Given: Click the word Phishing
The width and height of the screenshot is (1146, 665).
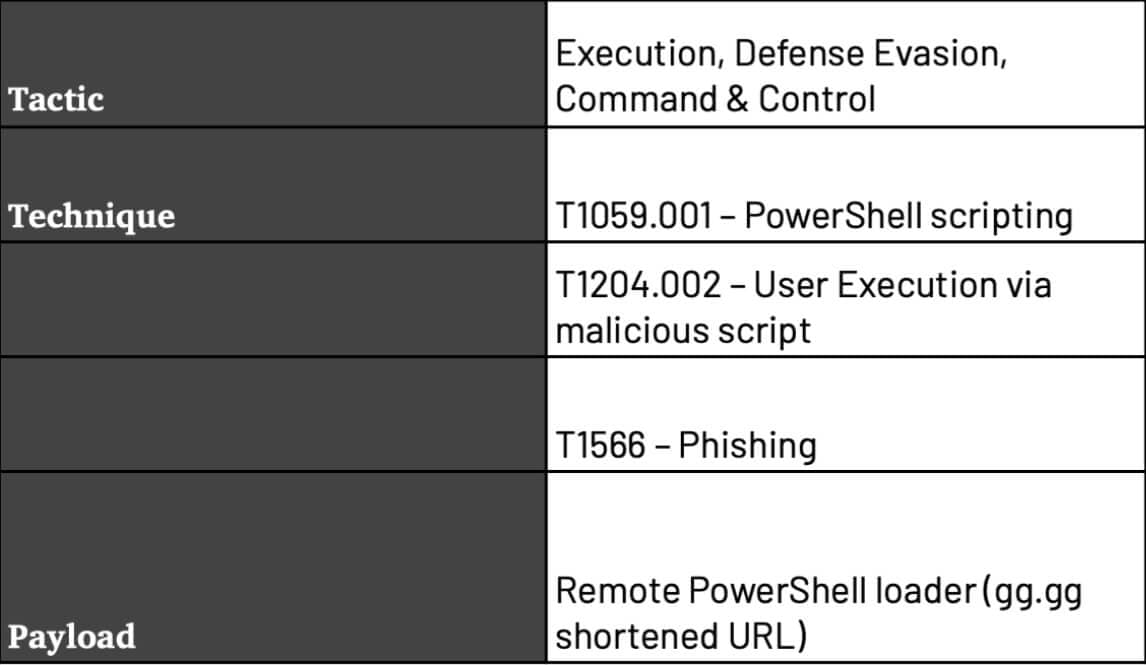Looking at the screenshot, I should click(x=747, y=445).
